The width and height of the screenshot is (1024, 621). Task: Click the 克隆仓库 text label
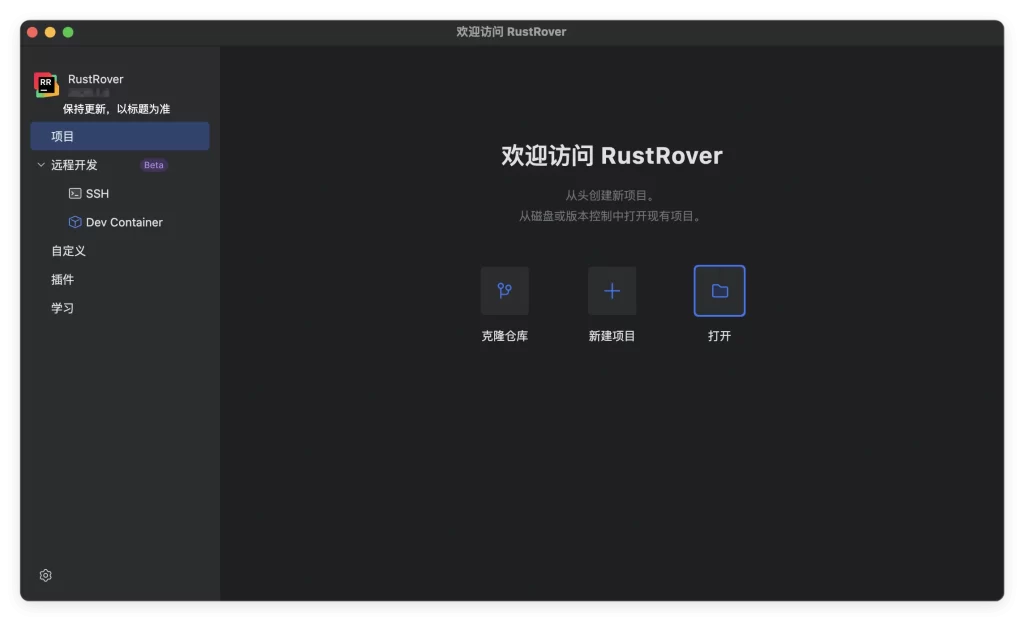coord(504,336)
